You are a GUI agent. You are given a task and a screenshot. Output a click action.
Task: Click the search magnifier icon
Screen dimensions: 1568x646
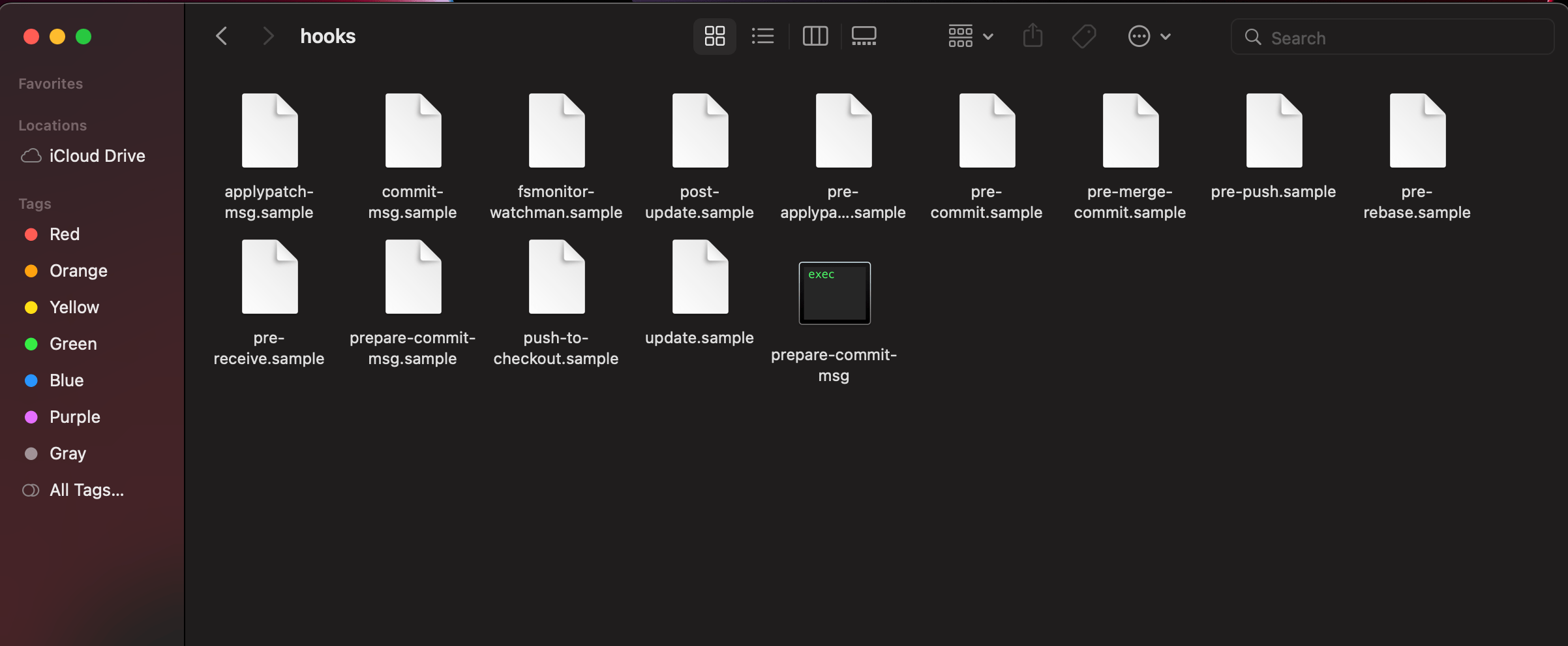[x=1252, y=37]
